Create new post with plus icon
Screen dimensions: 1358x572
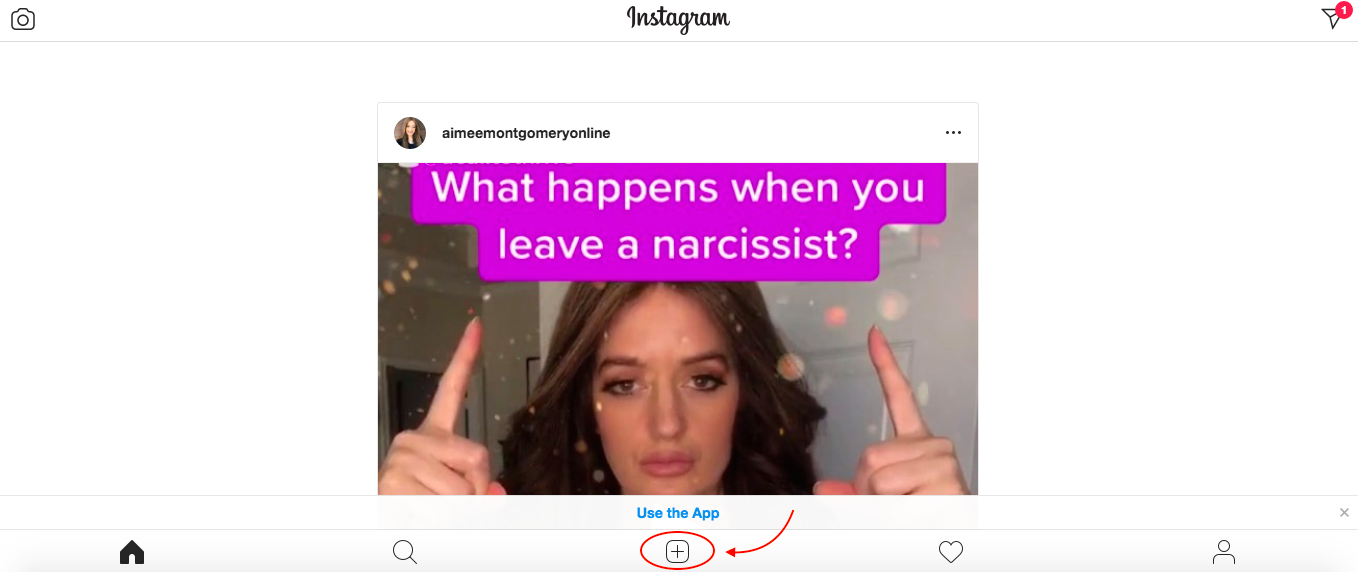[x=678, y=552]
